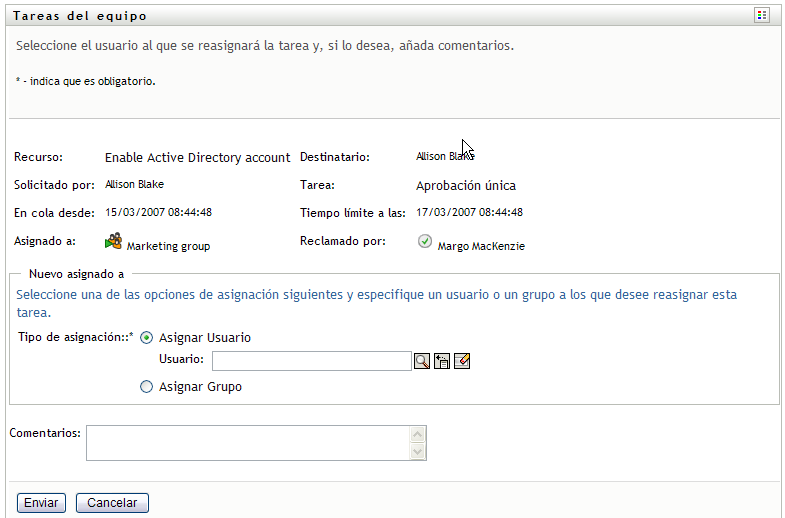Click the Marketing group text

pyautogui.click(x=168, y=246)
